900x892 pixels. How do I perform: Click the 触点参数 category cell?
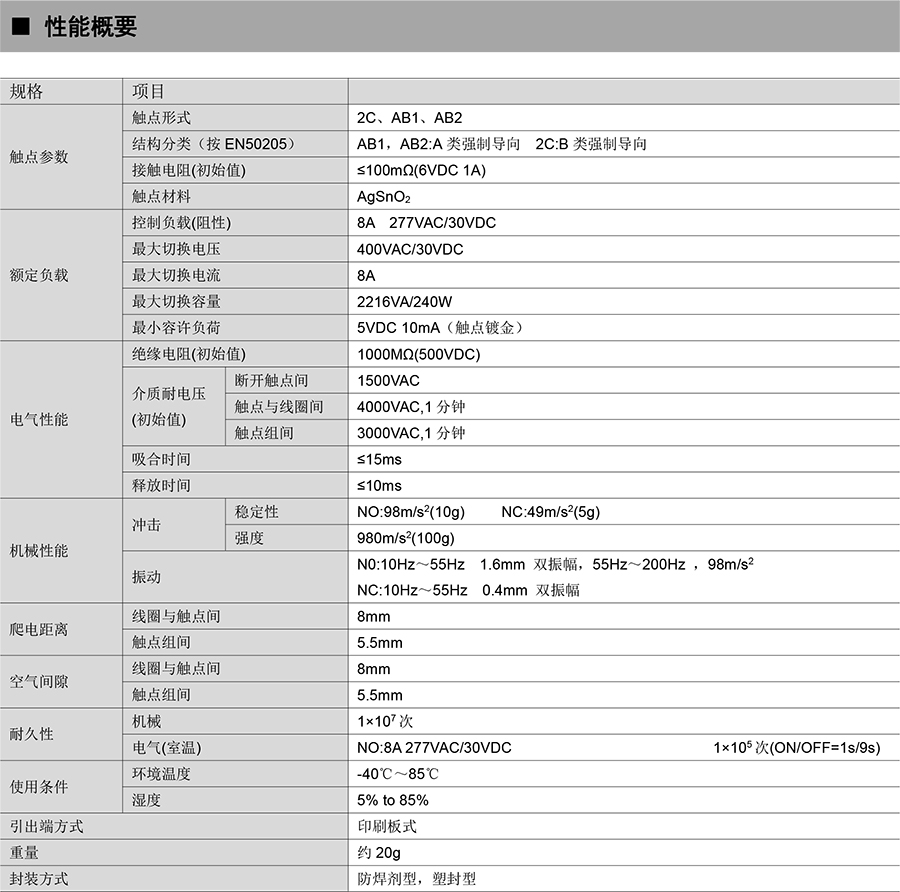pos(39,157)
